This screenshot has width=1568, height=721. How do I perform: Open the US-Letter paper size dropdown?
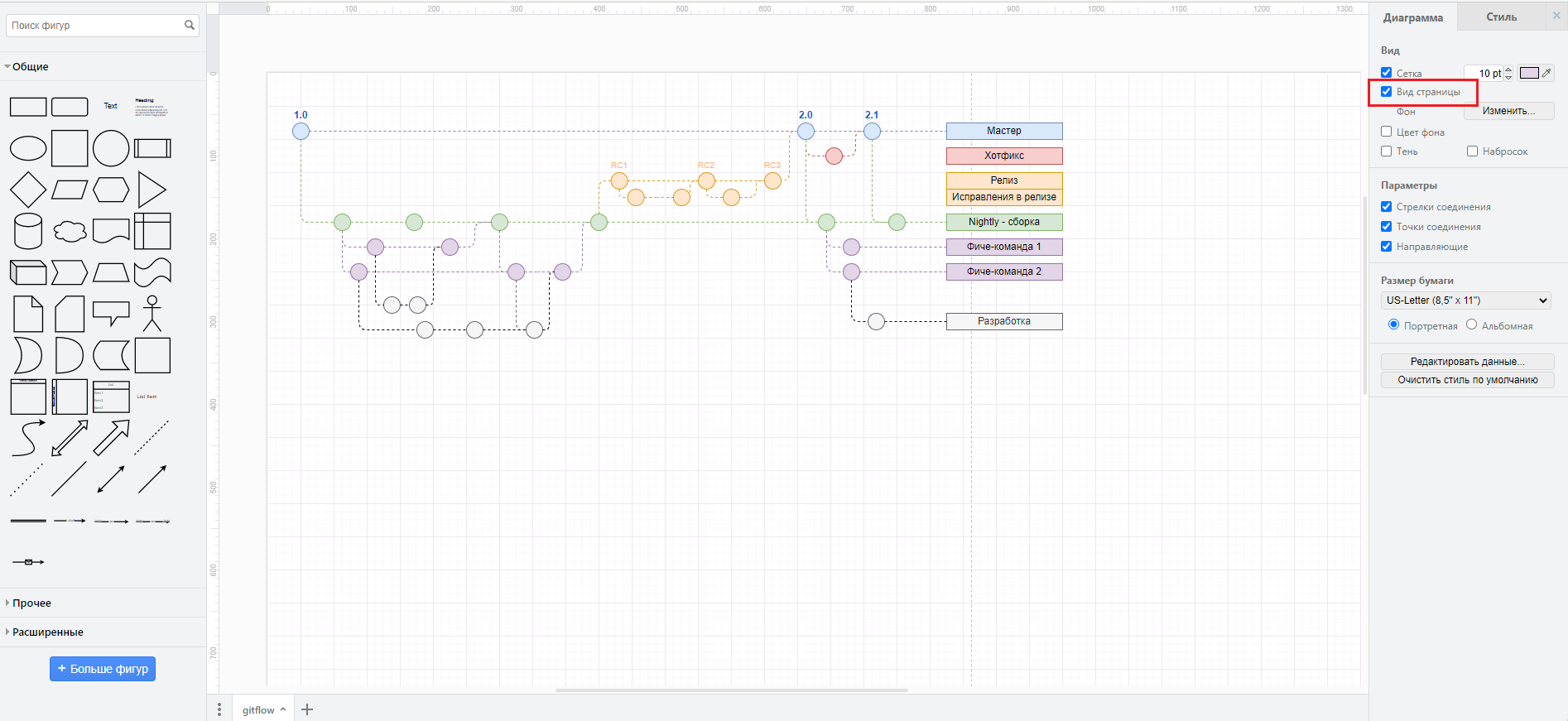1465,300
